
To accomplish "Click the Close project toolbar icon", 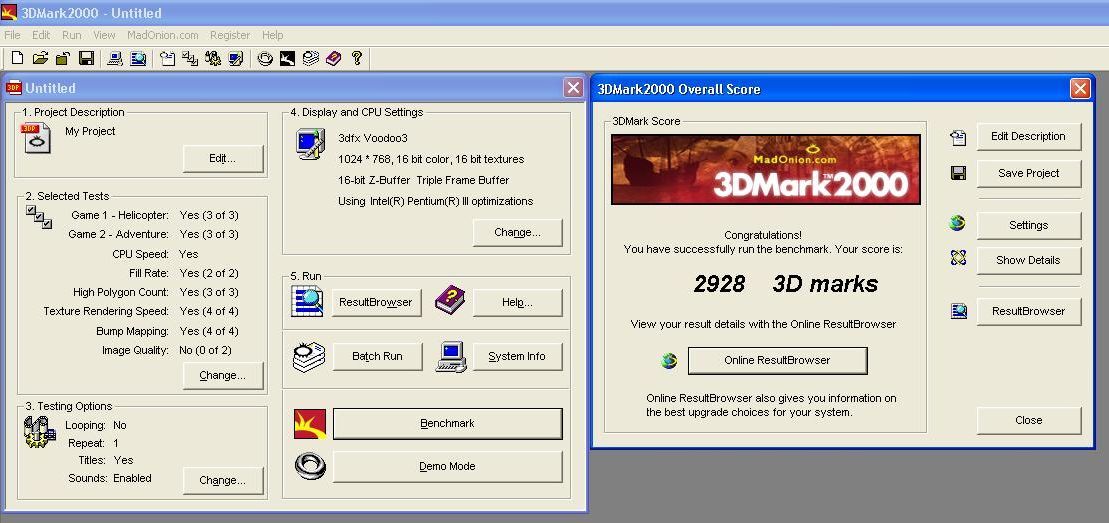I will (x=63, y=59).
